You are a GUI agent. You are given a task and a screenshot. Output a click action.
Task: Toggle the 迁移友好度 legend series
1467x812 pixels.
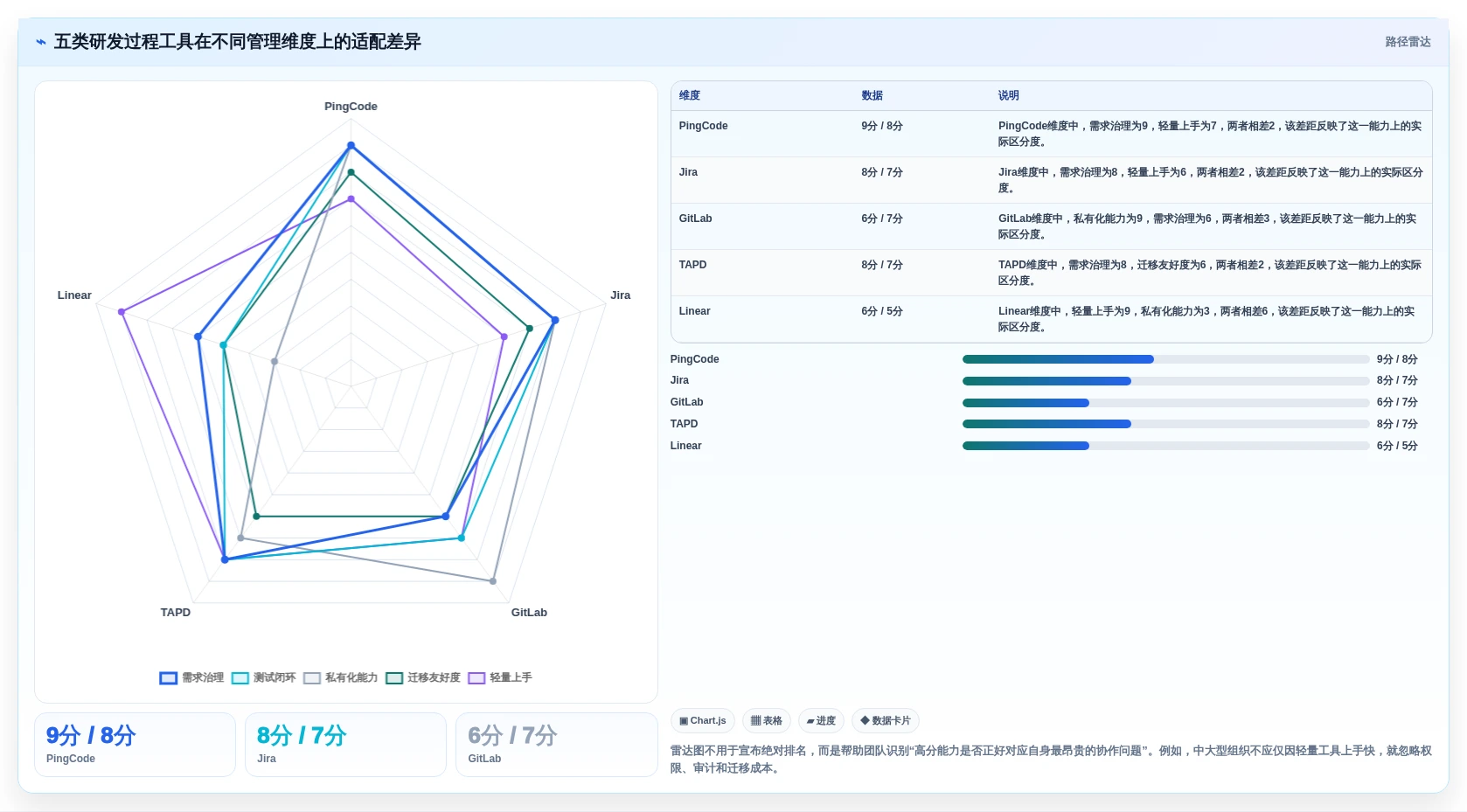pyautogui.click(x=422, y=677)
